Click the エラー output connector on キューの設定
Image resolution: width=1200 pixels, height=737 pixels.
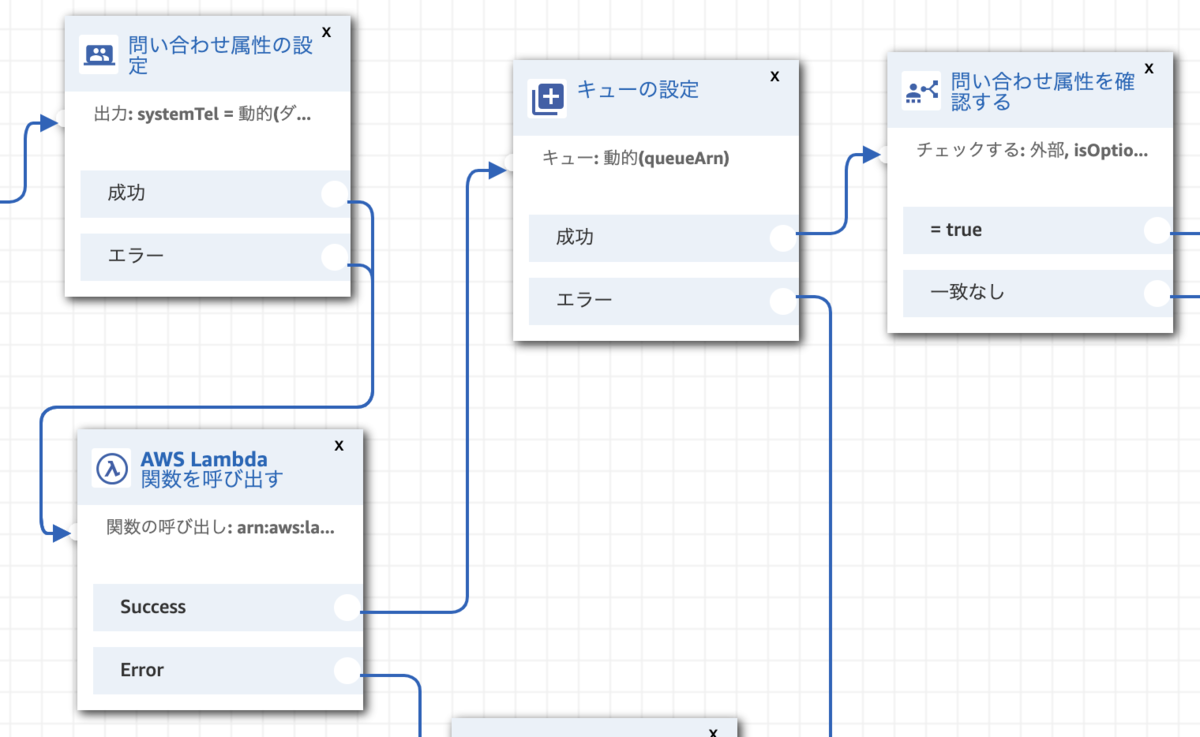(x=781, y=300)
